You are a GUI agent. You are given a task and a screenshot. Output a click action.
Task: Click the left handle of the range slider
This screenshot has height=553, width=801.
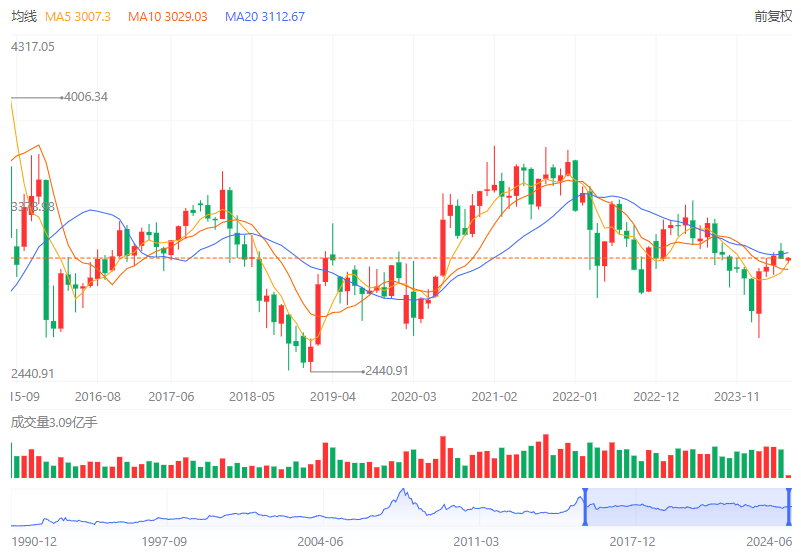584,506
